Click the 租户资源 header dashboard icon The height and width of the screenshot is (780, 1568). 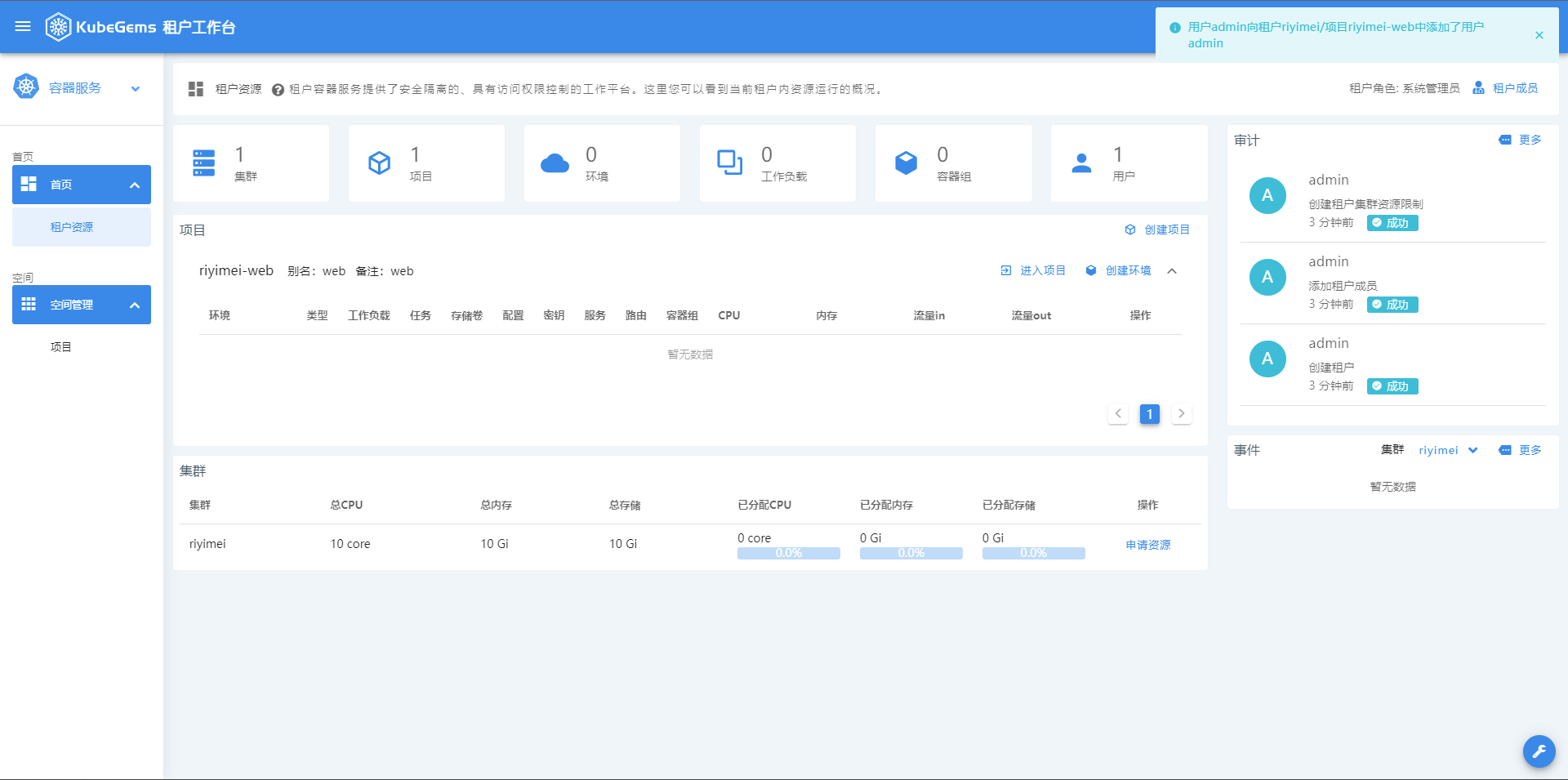coord(196,88)
